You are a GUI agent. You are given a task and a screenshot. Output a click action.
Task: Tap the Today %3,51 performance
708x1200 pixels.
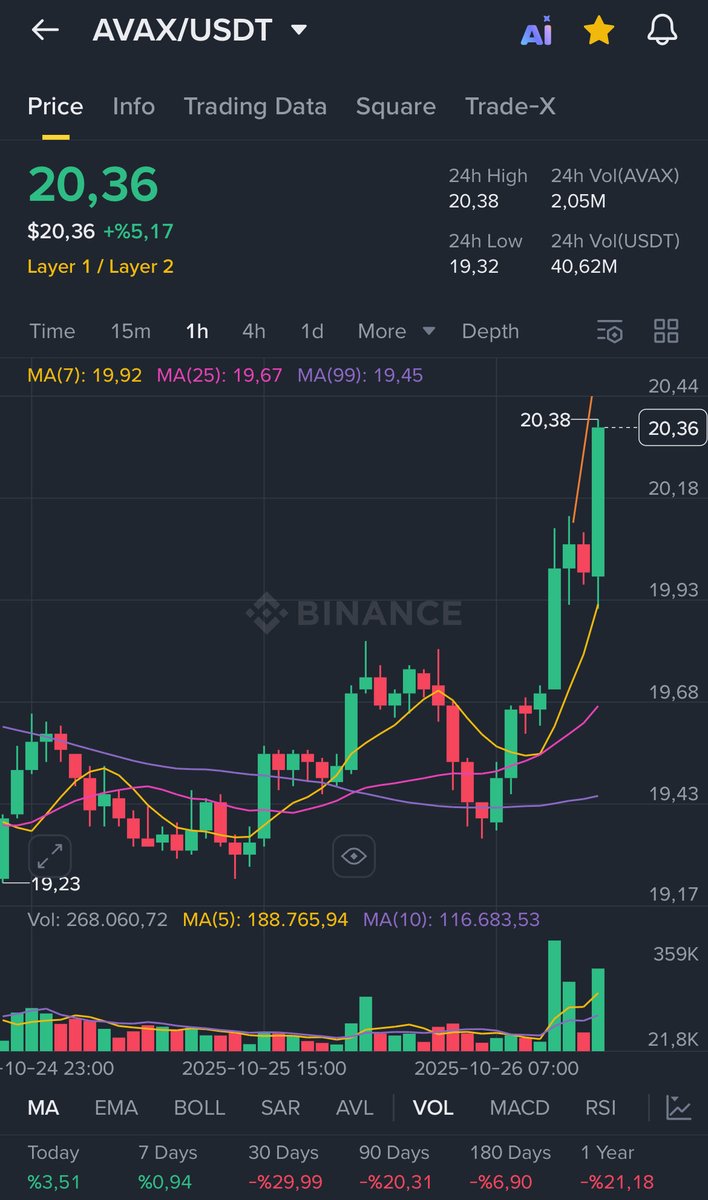click(53, 1168)
